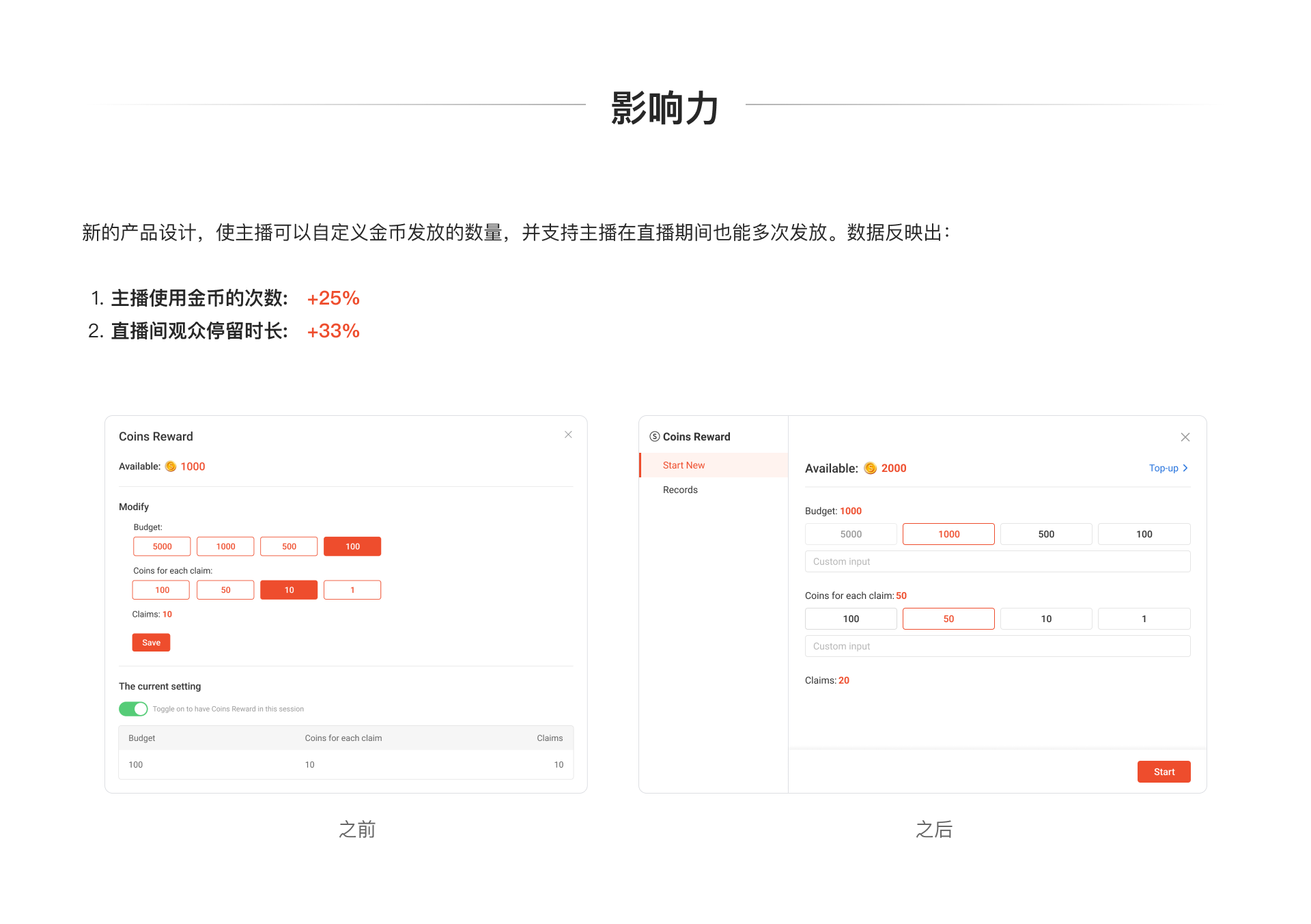Select 50 coins per claim in old dialog
1311x924 pixels.
(225, 590)
